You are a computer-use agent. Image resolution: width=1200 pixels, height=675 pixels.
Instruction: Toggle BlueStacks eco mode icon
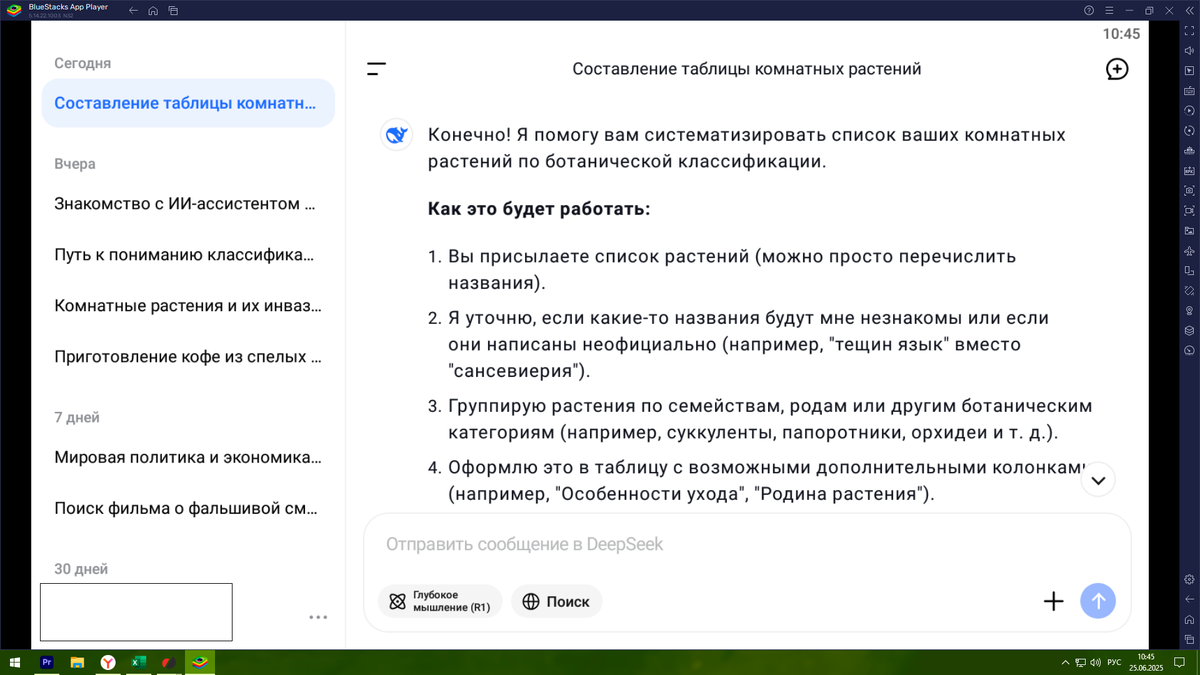tap(1189, 350)
